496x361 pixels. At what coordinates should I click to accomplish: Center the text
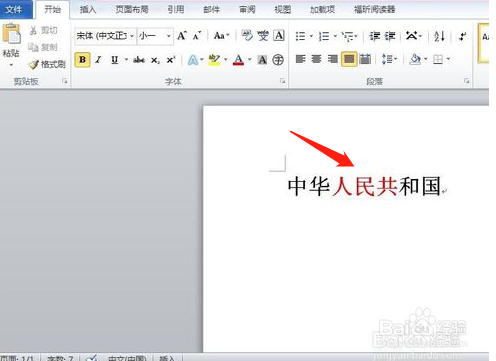pyautogui.click(x=316, y=59)
